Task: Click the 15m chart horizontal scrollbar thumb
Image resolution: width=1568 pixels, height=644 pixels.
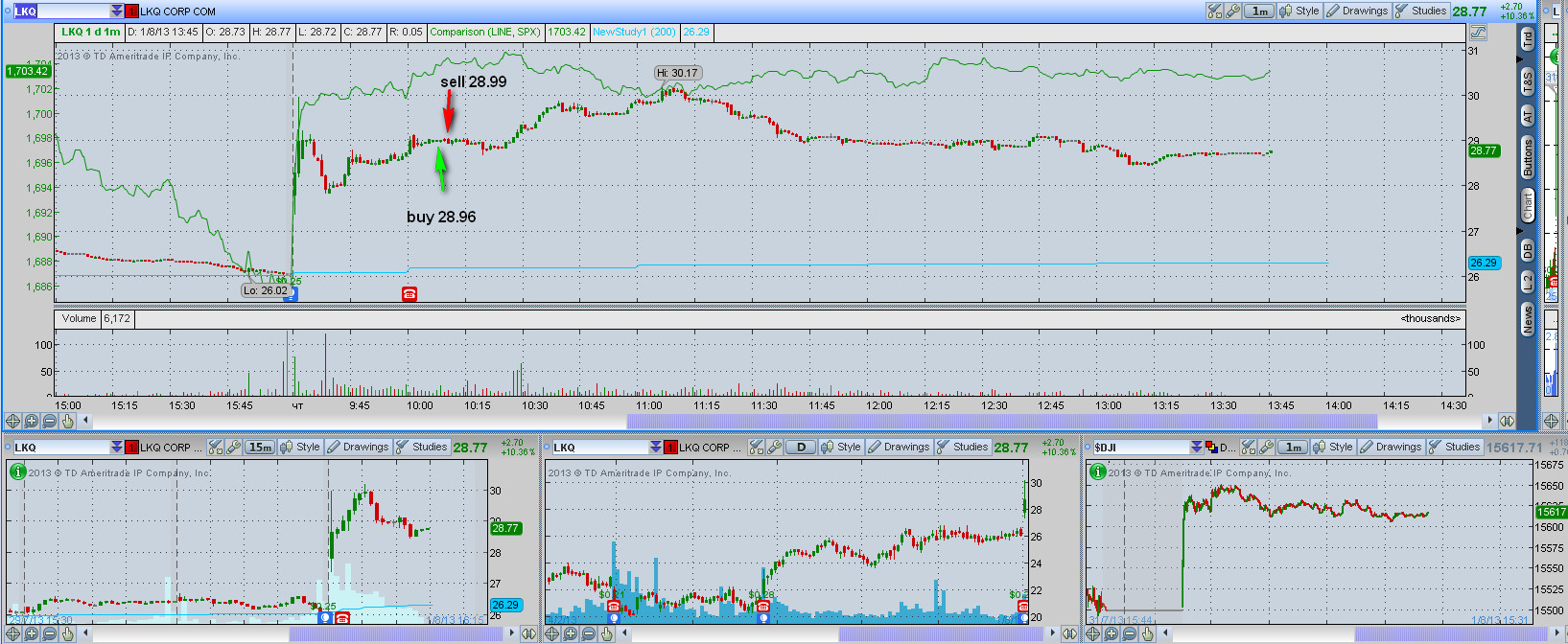Action: click(x=395, y=634)
